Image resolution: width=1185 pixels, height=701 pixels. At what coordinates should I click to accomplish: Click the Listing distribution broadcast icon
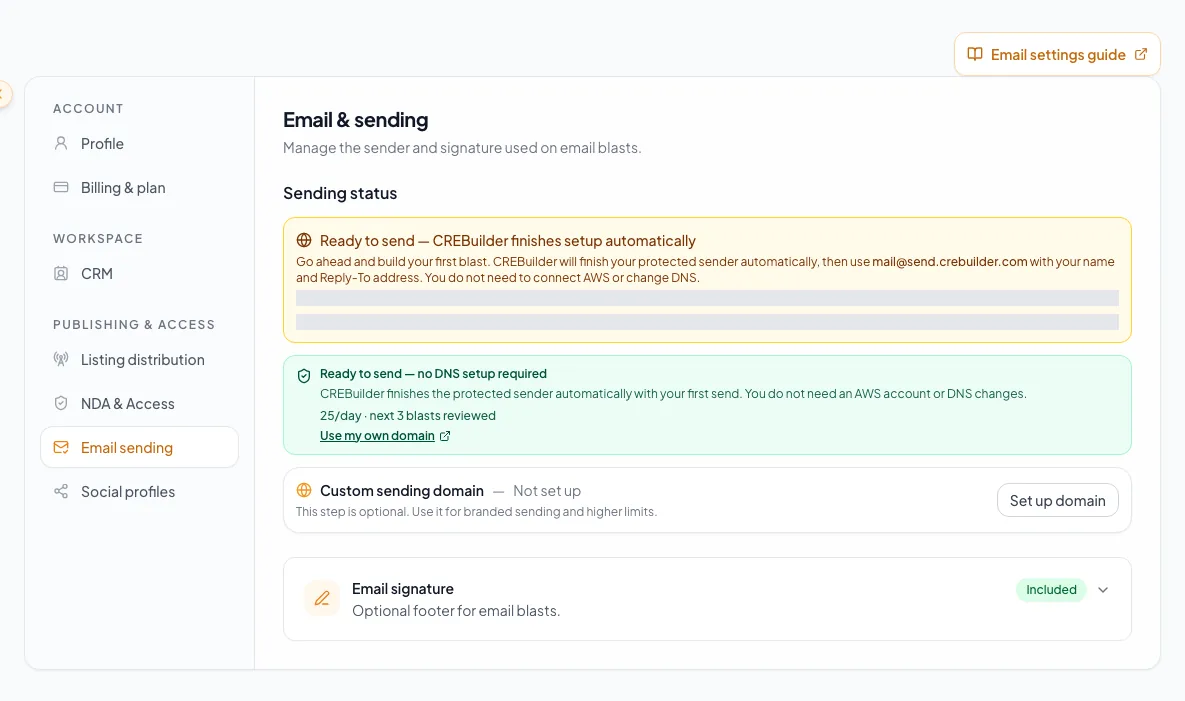coord(61,360)
